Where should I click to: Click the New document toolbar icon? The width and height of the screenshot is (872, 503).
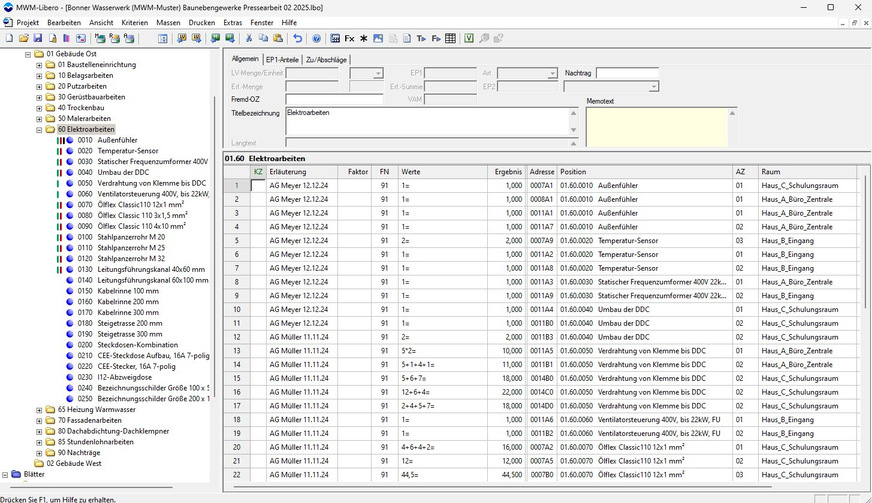click(x=9, y=38)
